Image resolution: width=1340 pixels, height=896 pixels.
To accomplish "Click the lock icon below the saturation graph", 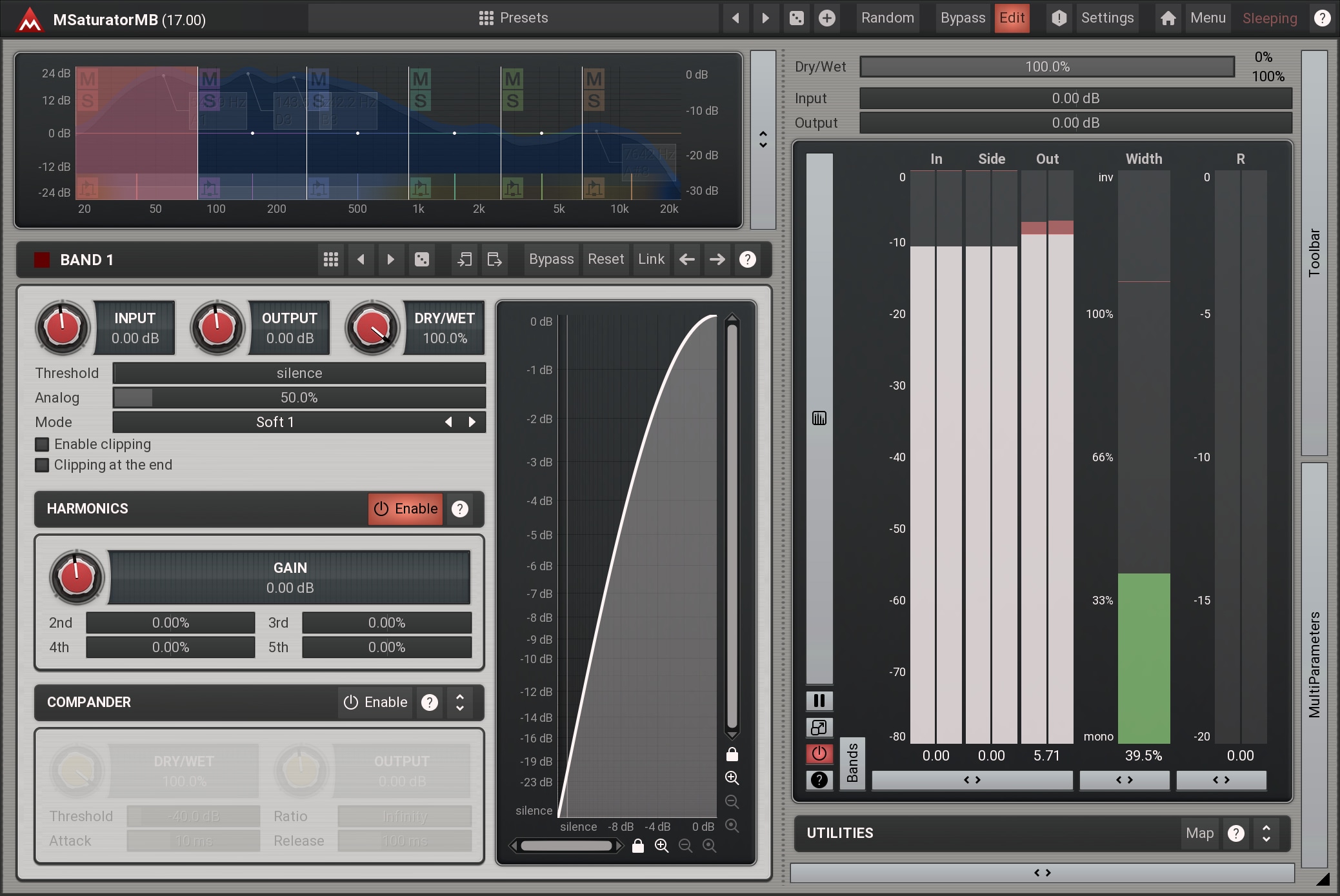I will pos(637,846).
